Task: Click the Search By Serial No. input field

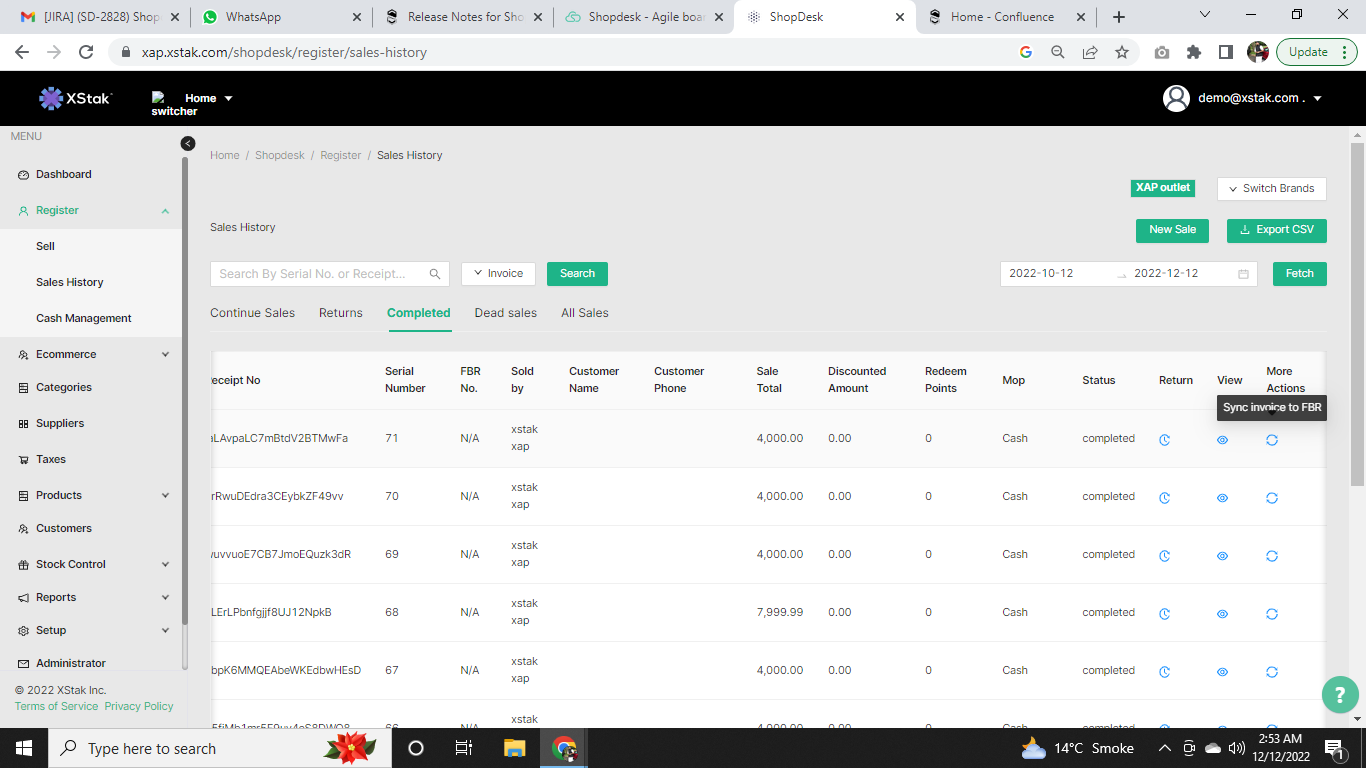Action: [320, 274]
